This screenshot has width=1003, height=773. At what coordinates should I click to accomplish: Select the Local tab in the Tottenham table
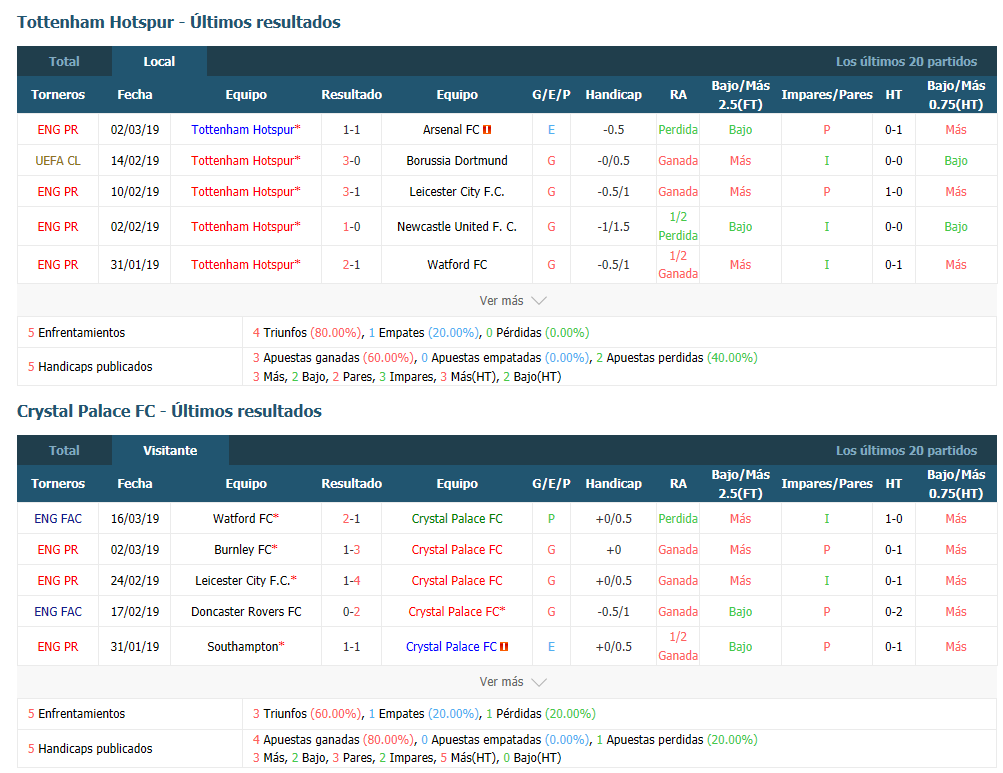159,61
